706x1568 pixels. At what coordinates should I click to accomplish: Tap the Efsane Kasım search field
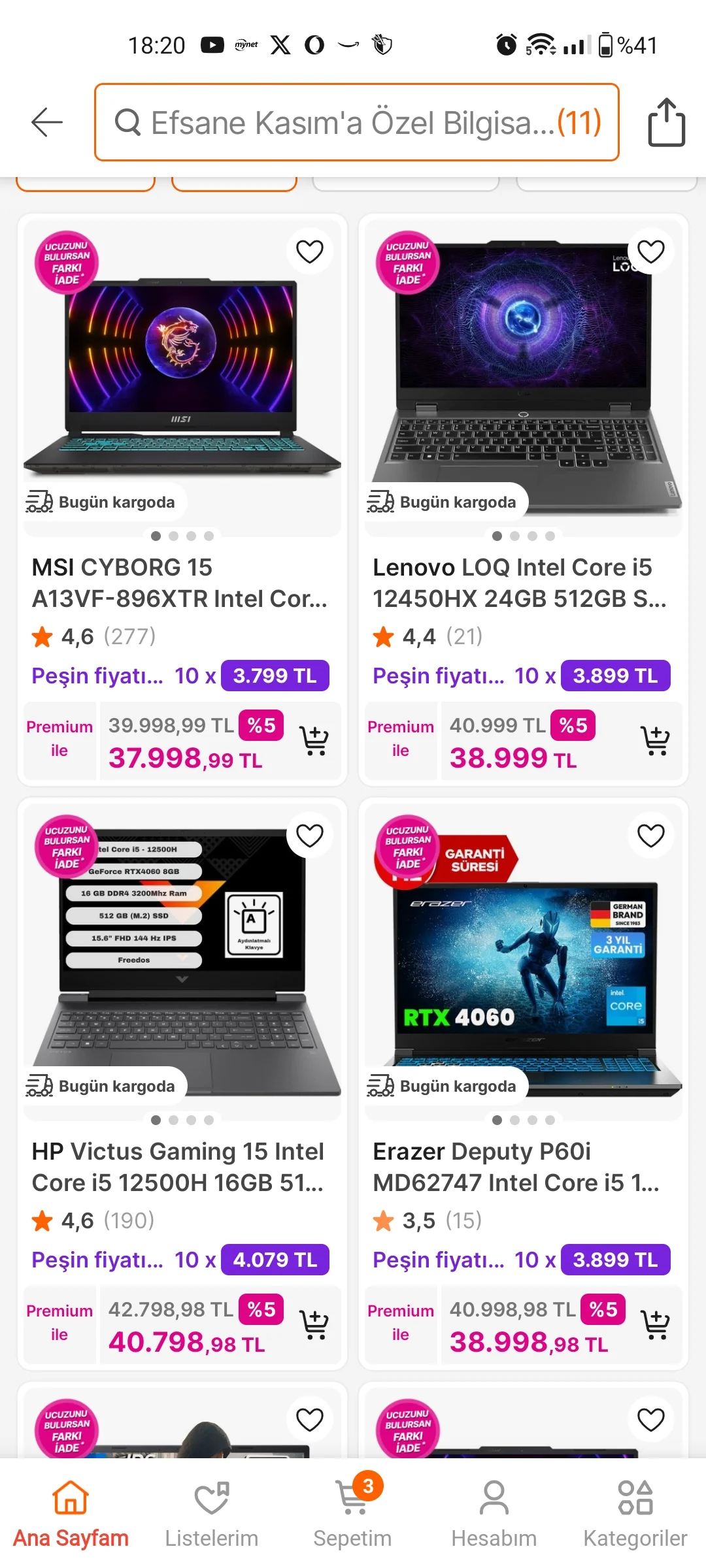click(357, 122)
